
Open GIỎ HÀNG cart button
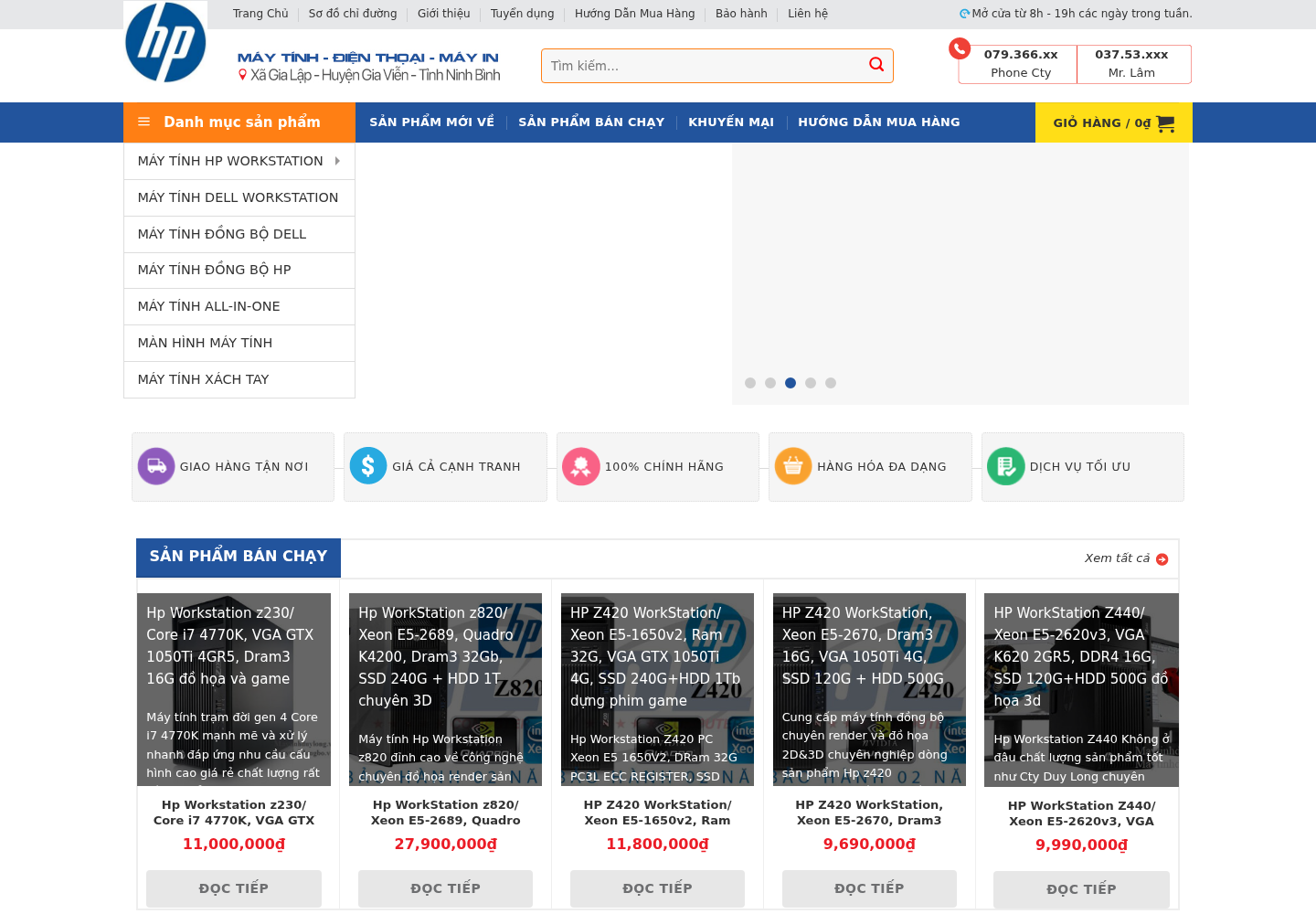click(1114, 122)
